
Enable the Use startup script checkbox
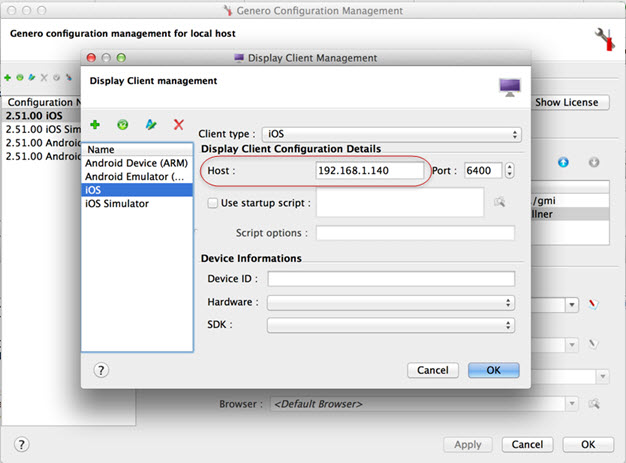tap(211, 203)
